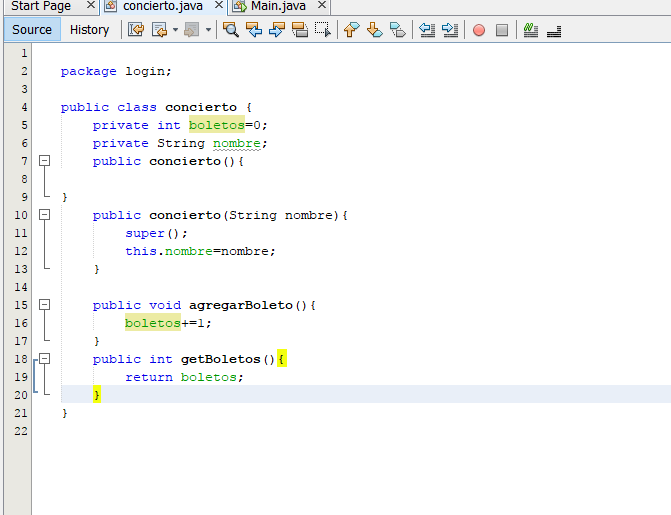This screenshot has height=515, width=671.
Task: Click the yellow-highlighted closing brace on line 20
Action: tap(97, 394)
